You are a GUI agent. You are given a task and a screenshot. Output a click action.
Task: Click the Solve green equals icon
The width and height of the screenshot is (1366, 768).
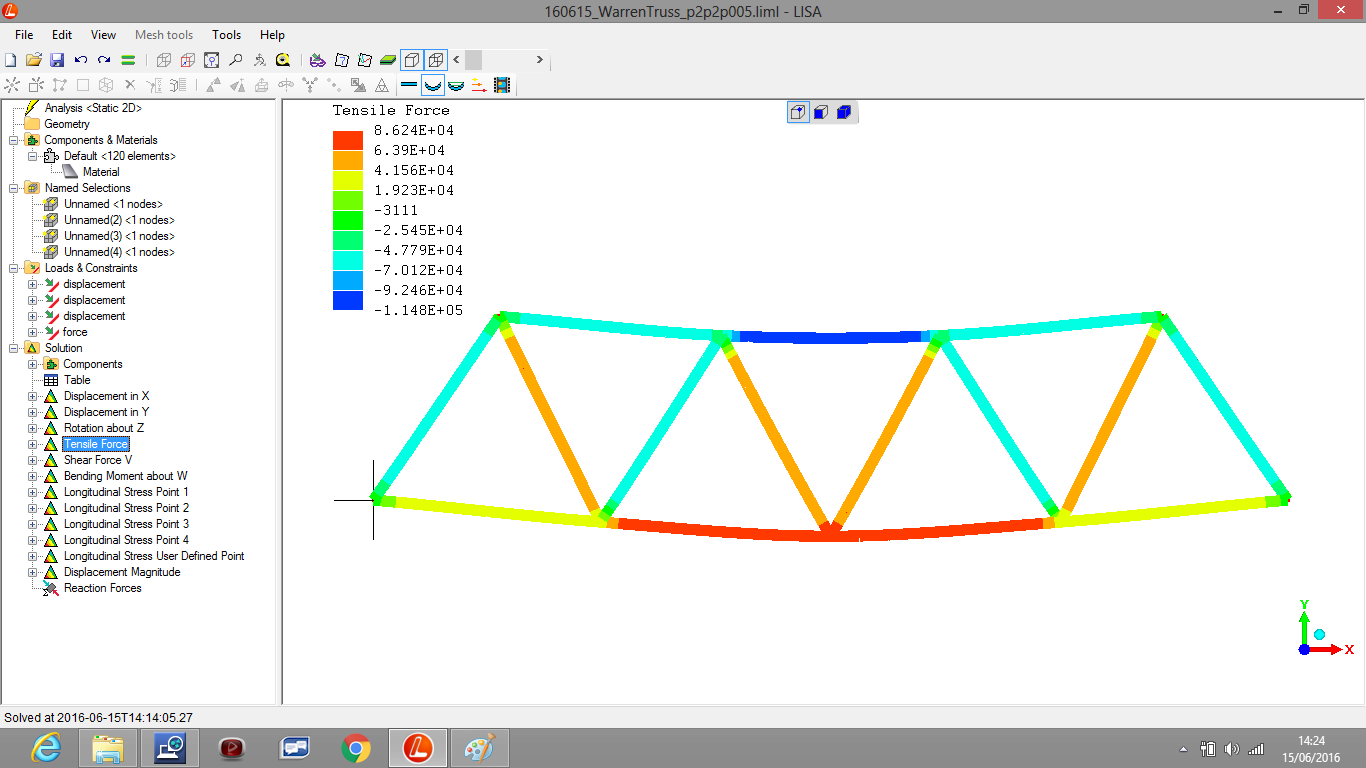point(128,60)
